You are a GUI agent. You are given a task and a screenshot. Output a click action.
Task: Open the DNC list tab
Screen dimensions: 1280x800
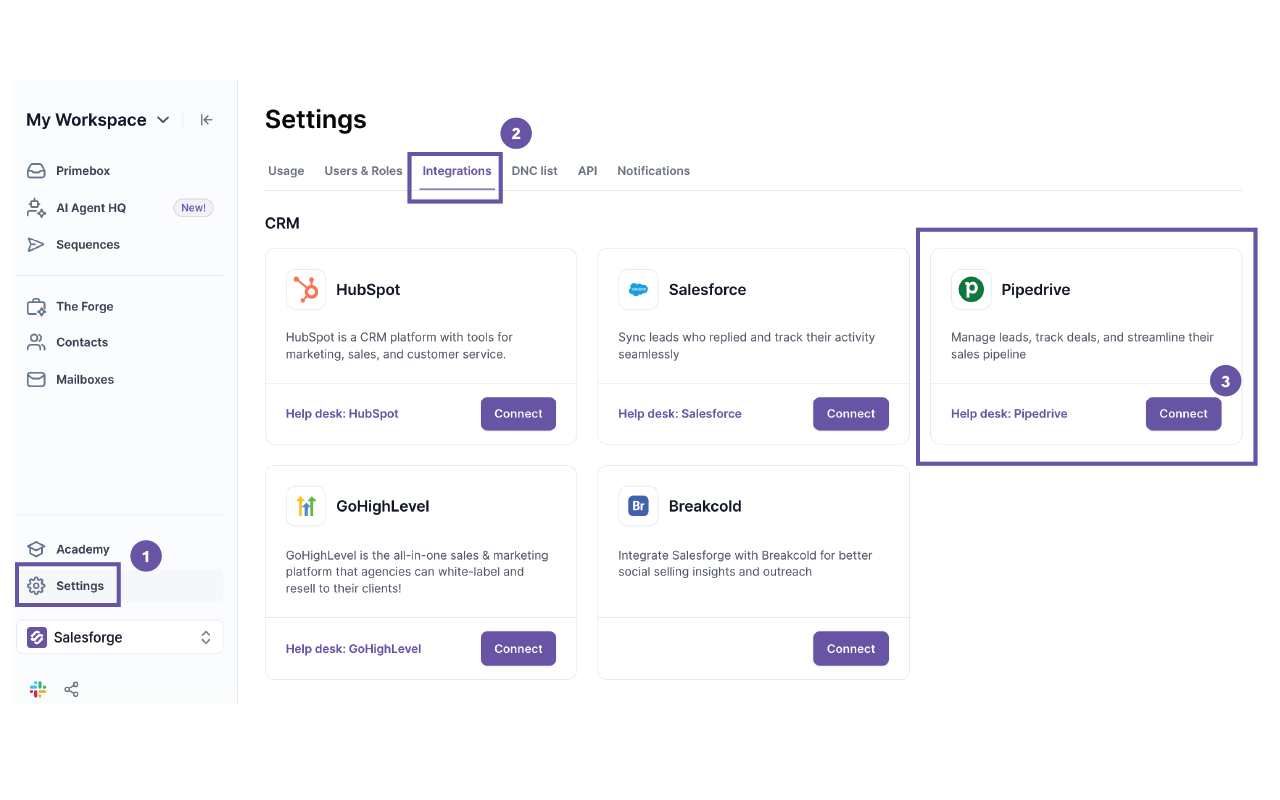click(x=534, y=171)
